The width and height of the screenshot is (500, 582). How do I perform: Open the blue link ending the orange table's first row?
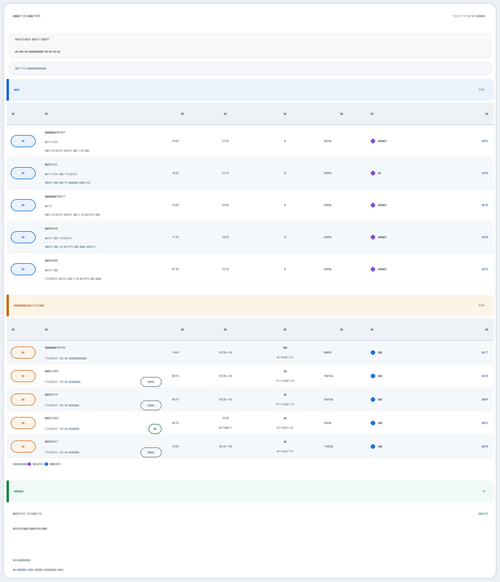[x=485, y=353]
